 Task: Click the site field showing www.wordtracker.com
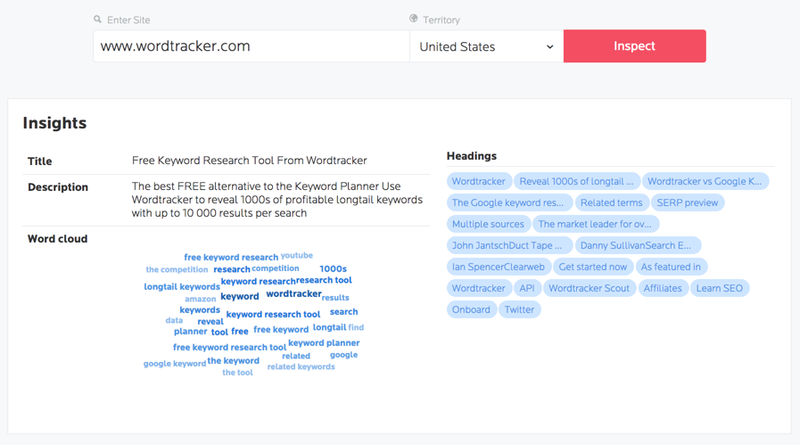[x=252, y=46]
